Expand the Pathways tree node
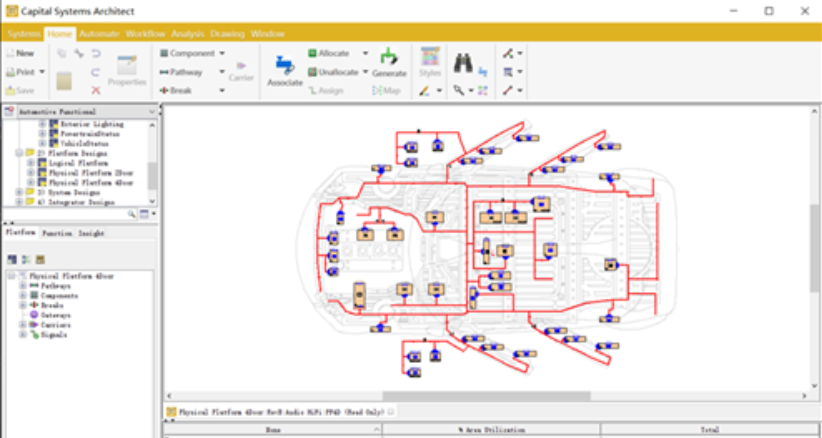This screenshot has height=438, width=822. tap(22, 286)
